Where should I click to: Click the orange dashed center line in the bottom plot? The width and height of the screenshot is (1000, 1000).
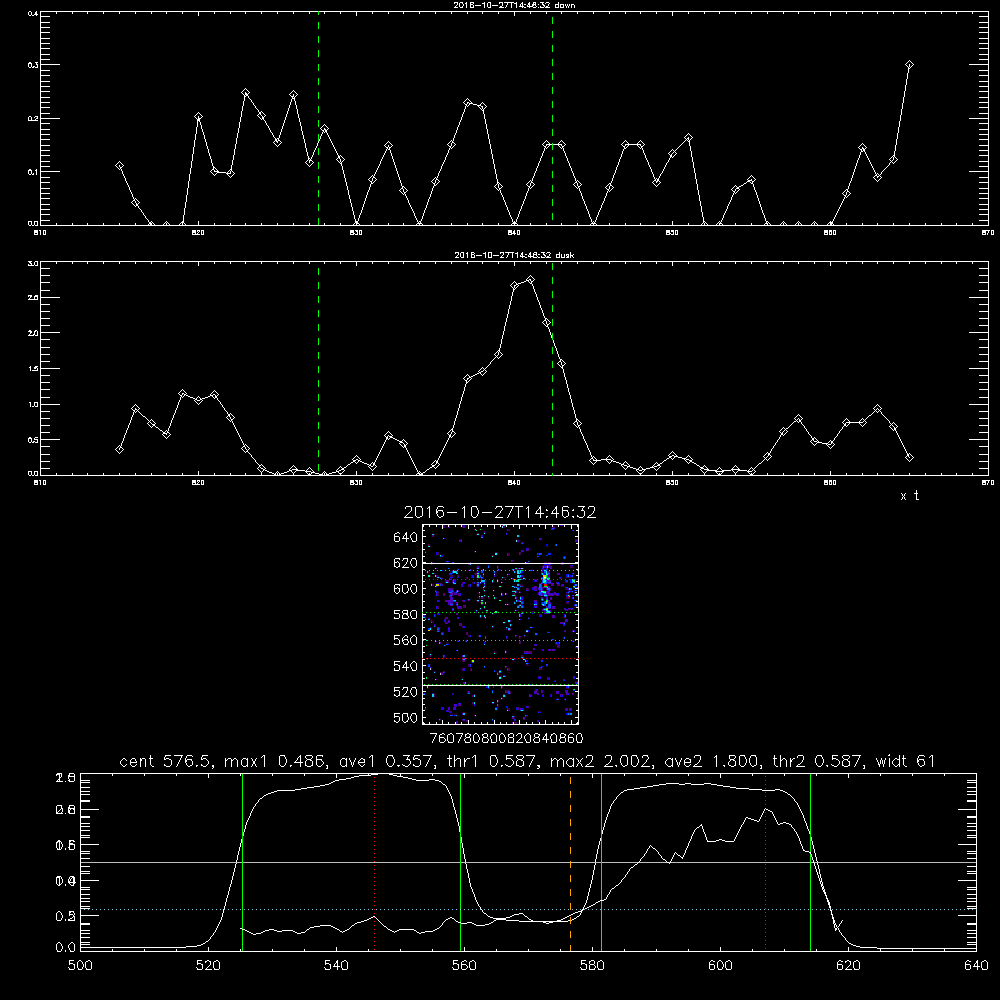coord(570,861)
